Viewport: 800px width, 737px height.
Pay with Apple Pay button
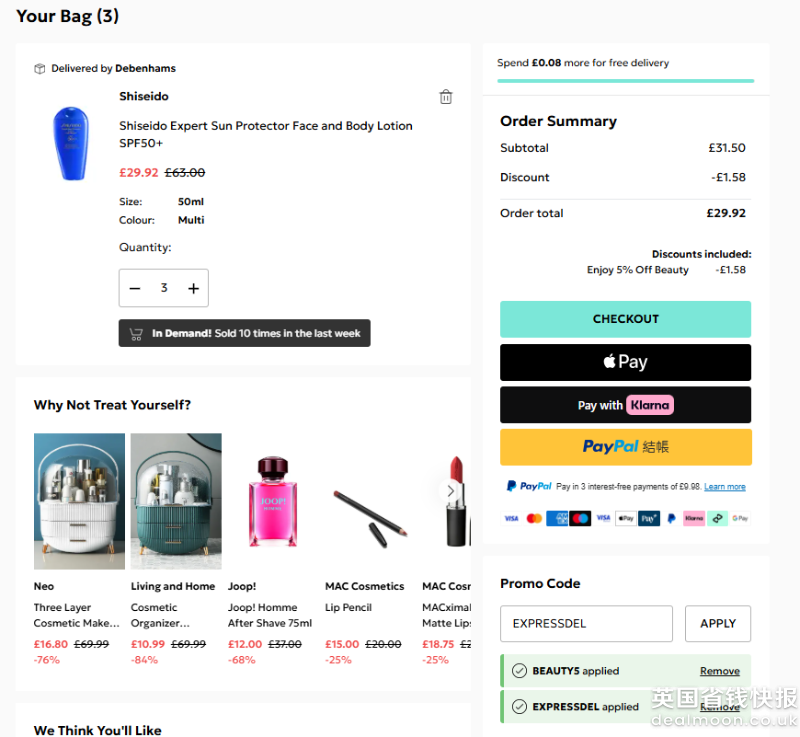pyautogui.click(x=625, y=362)
